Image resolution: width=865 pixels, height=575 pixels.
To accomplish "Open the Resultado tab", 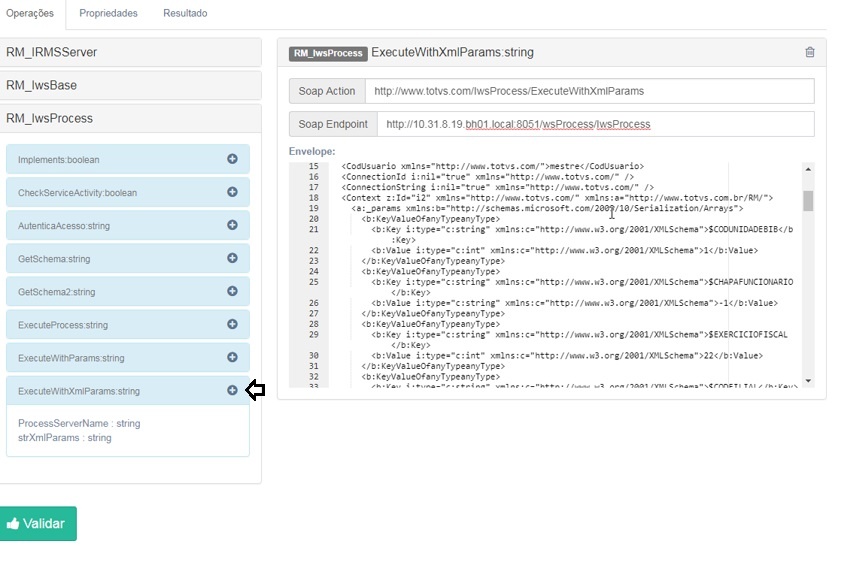I will click(185, 13).
